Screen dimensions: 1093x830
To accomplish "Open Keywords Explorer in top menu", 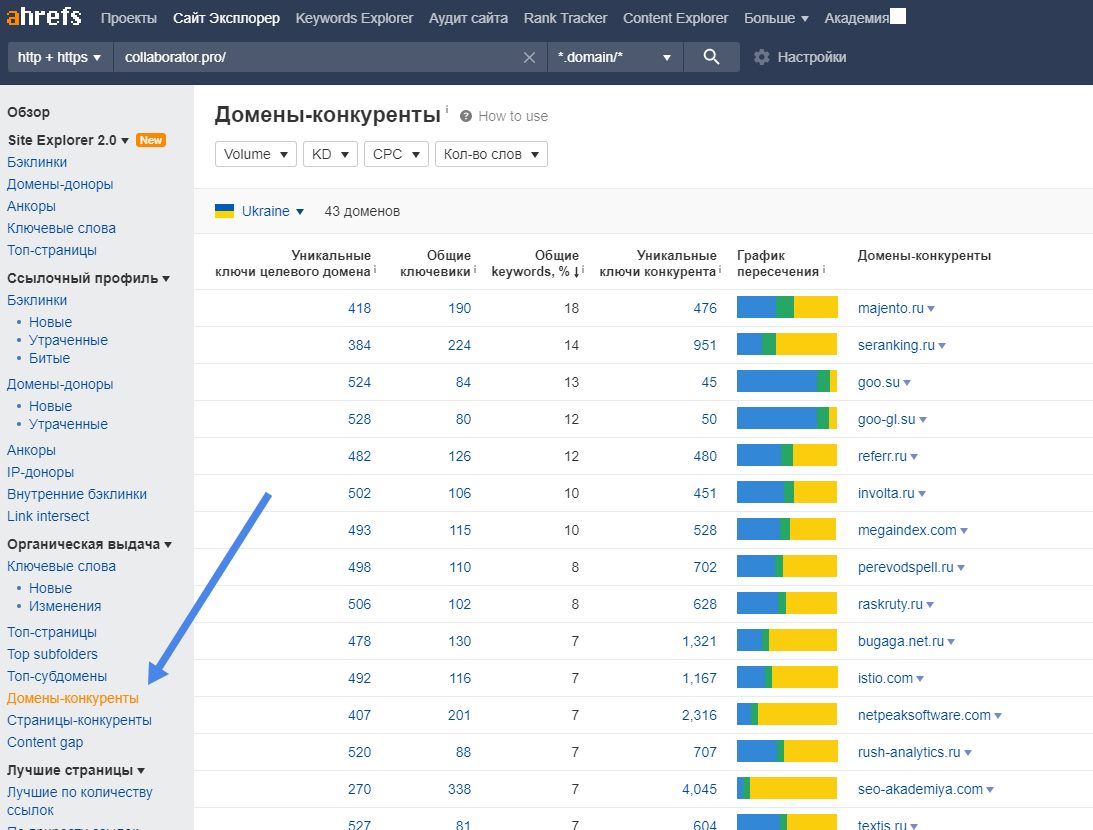I will click(354, 18).
